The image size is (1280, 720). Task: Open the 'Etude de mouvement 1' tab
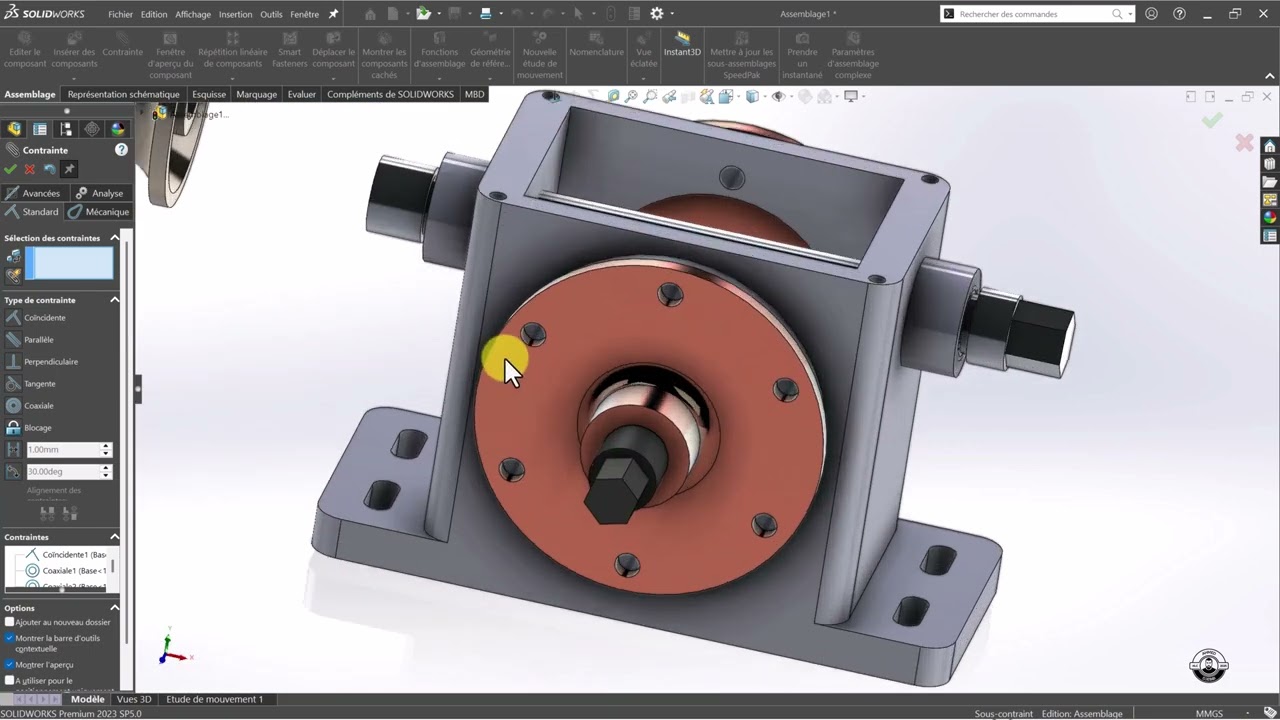tap(215, 700)
